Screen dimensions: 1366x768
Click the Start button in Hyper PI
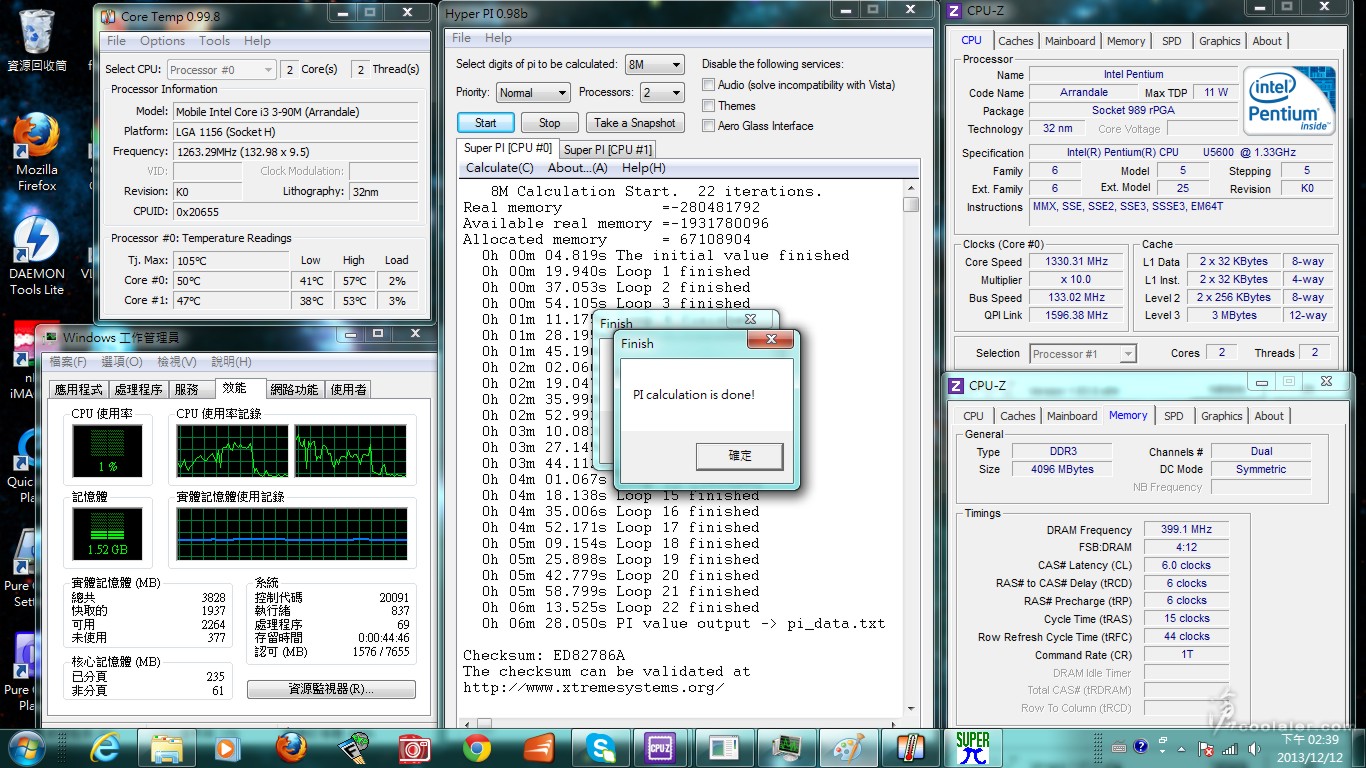(x=486, y=123)
